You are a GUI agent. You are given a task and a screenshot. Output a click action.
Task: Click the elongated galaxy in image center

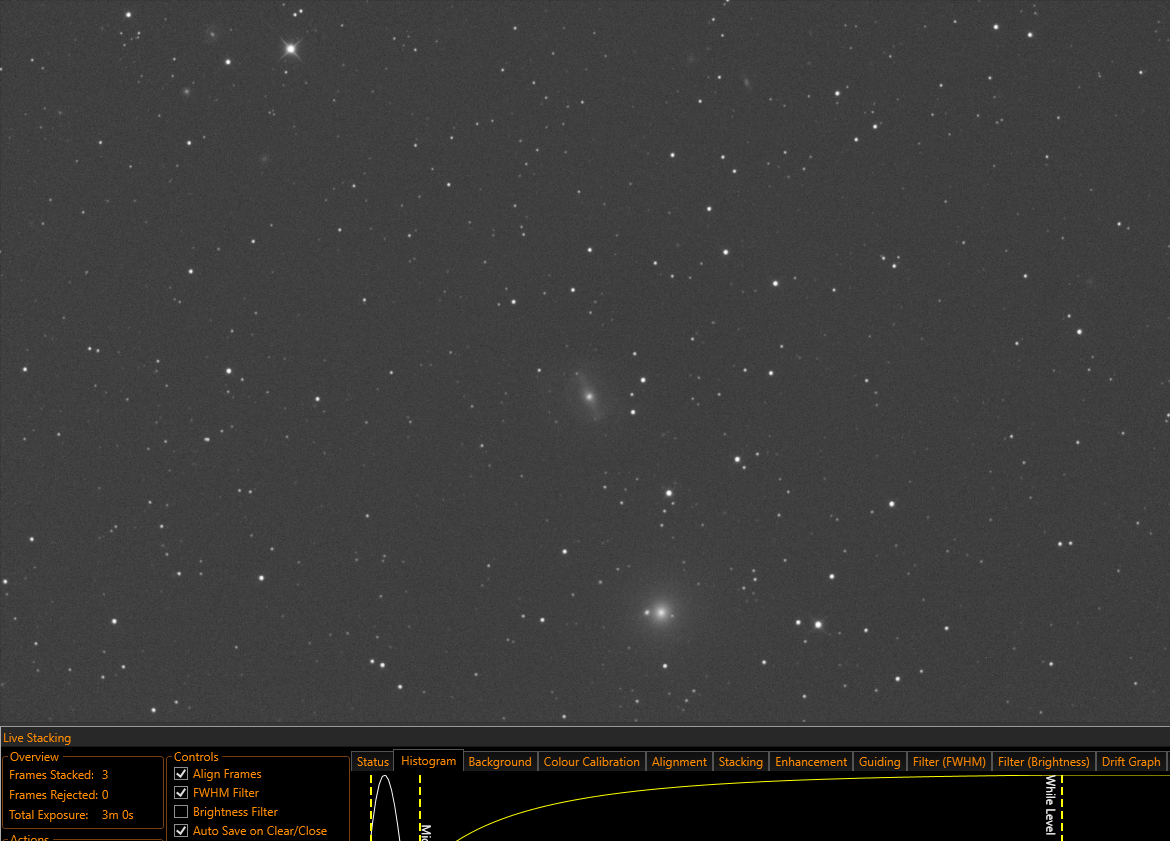coord(589,396)
